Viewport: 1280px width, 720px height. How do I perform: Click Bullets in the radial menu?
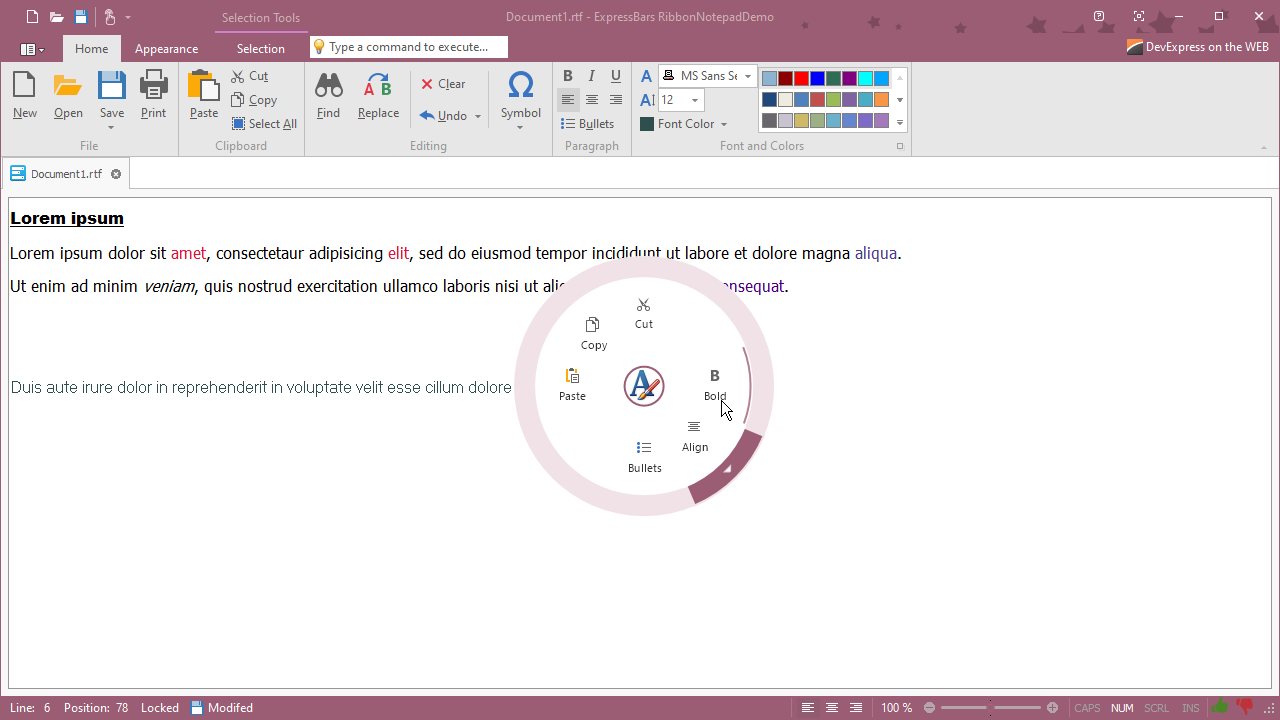(644, 457)
